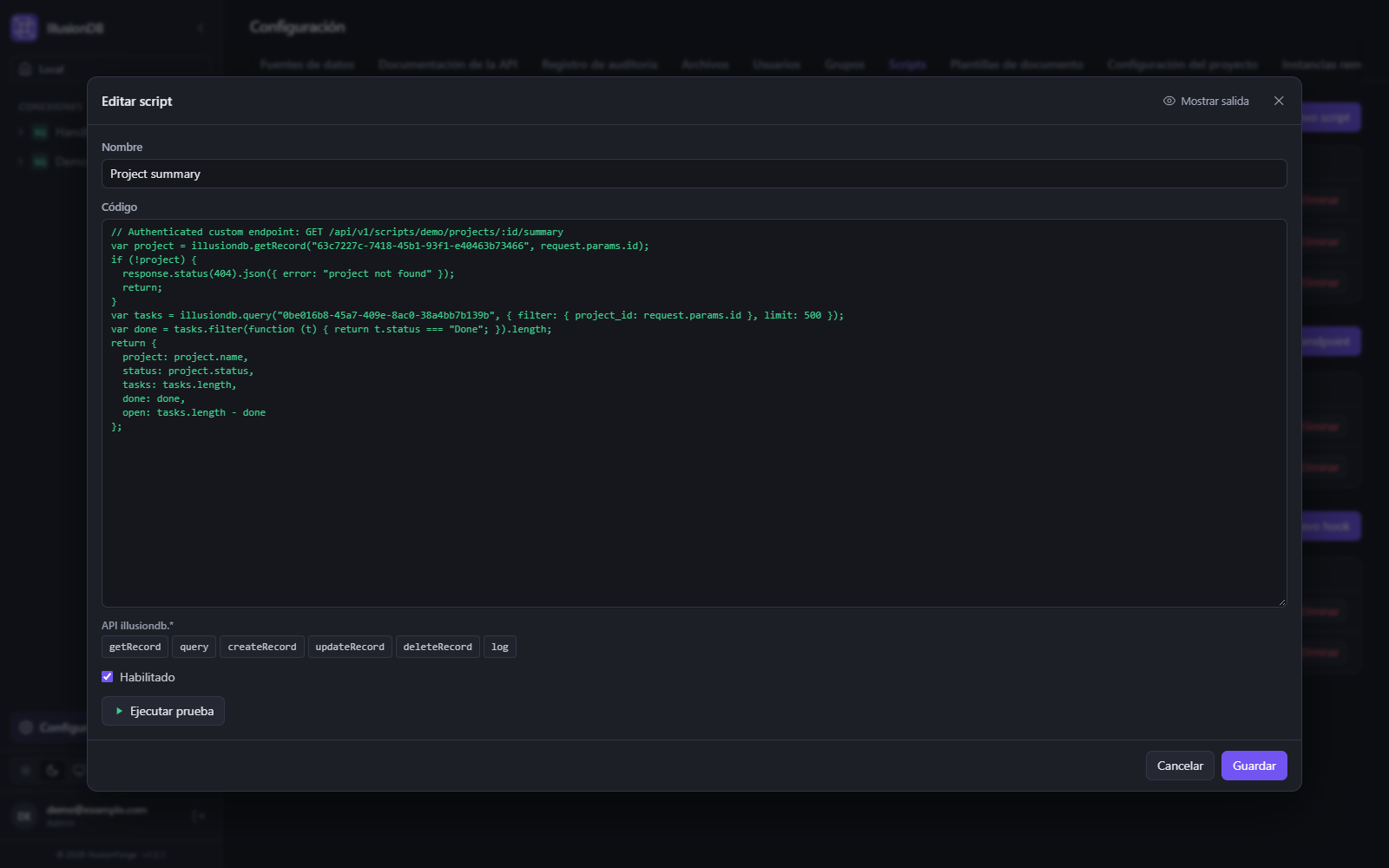Select the log API chip
The width and height of the screenshot is (1389, 868).
pos(500,647)
